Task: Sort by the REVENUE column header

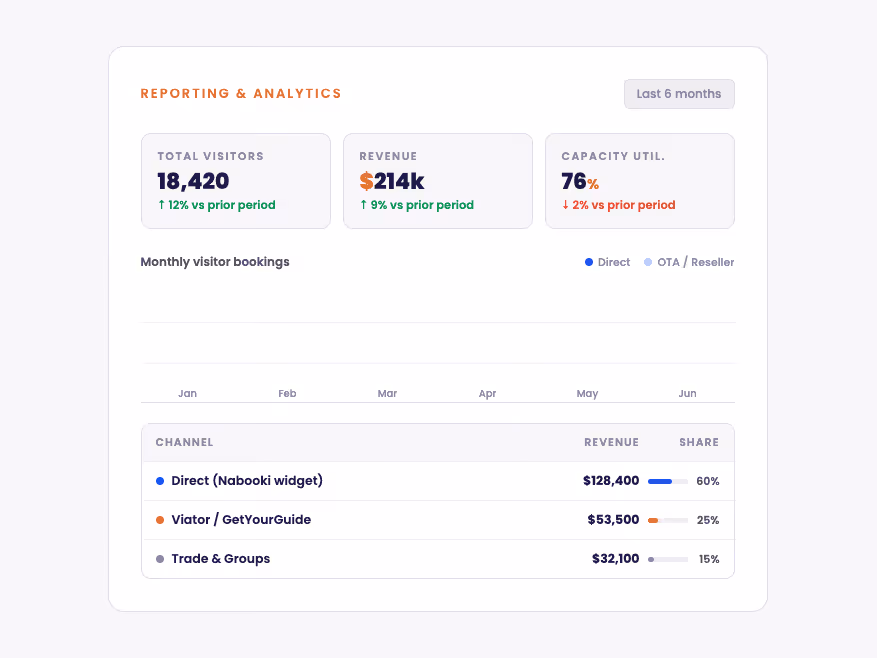Action: pyautogui.click(x=611, y=442)
